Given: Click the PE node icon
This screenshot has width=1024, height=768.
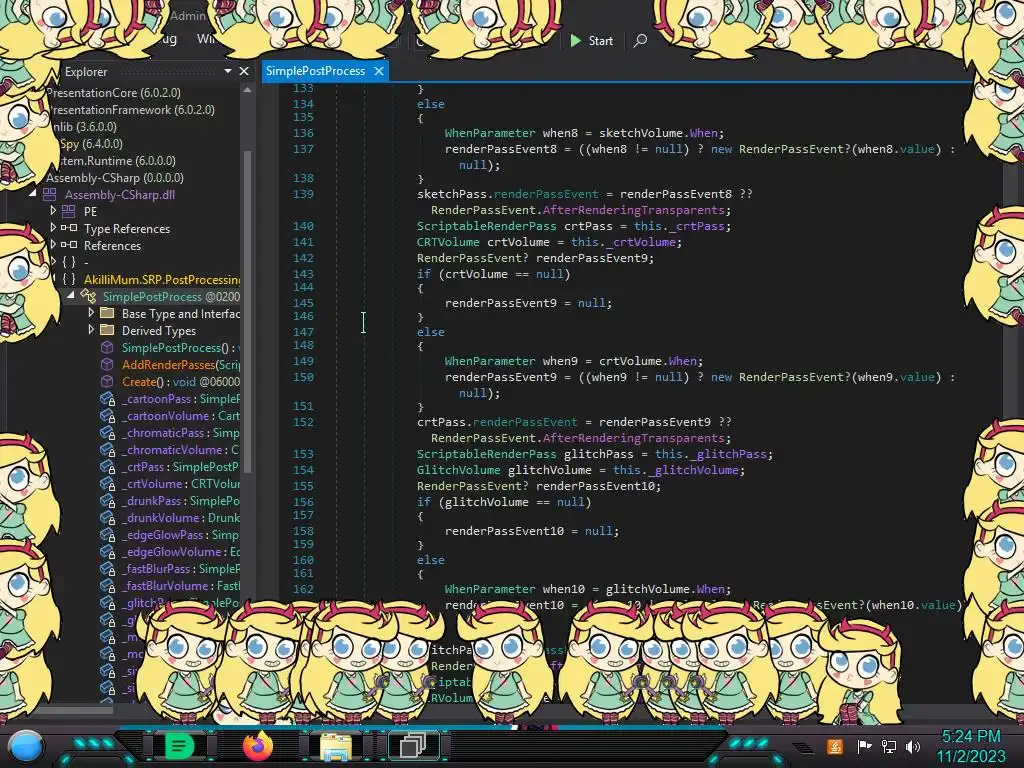Looking at the screenshot, I should click(69, 211).
